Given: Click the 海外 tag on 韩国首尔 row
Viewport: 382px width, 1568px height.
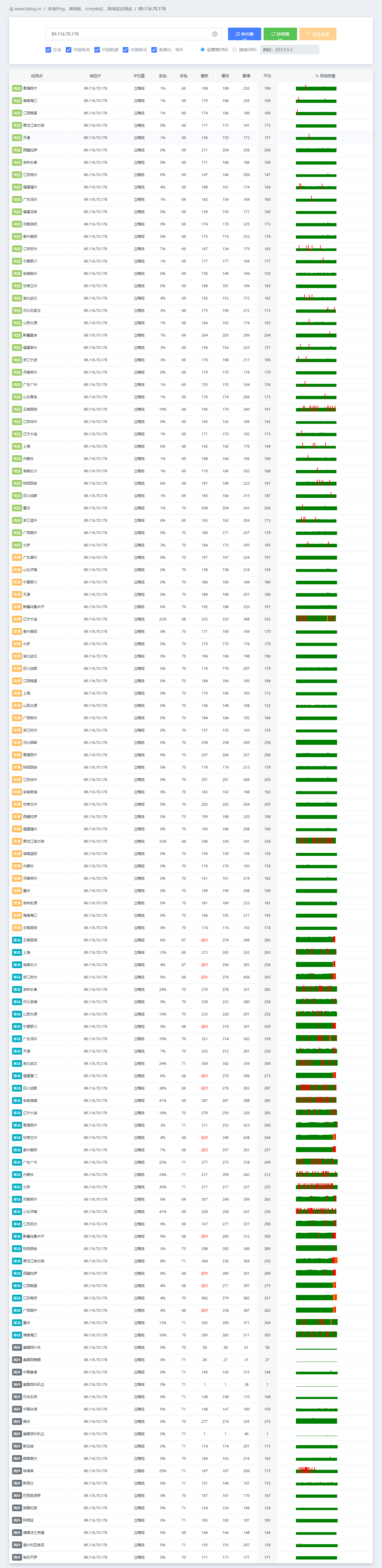Looking at the screenshot, I should [x=17, y=1458].
